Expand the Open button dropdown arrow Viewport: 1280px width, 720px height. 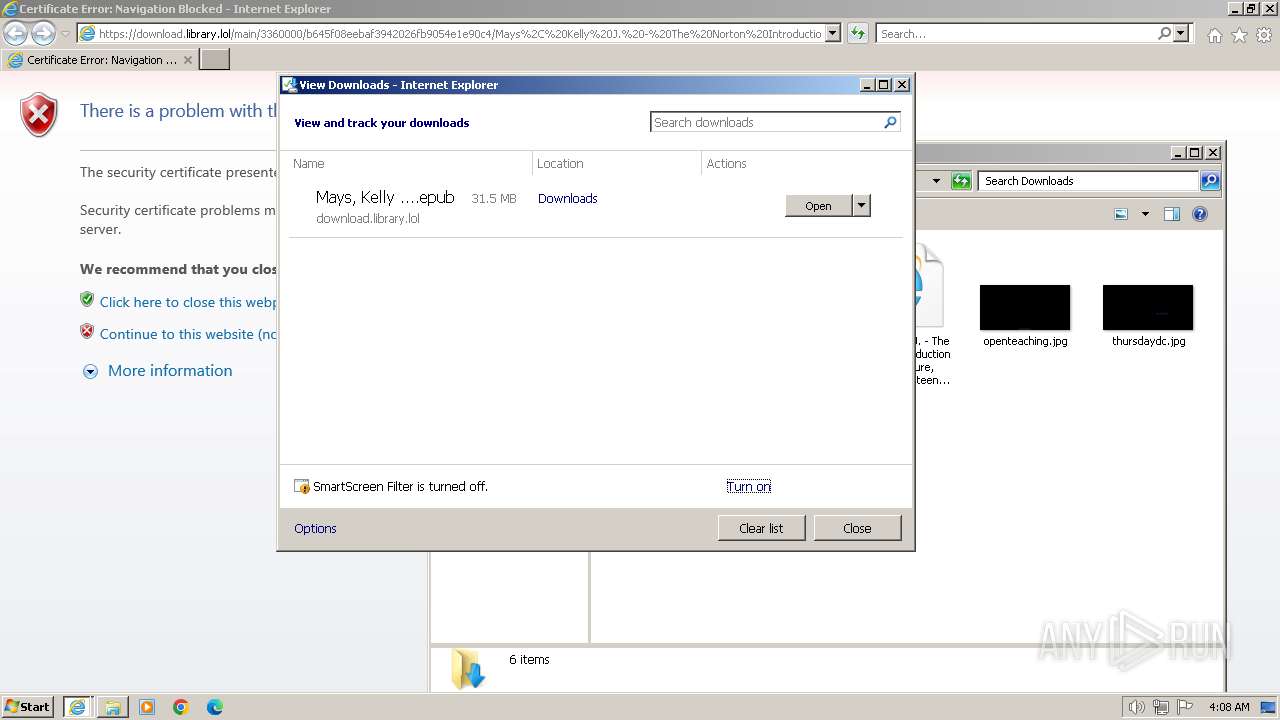pos(861,206)
